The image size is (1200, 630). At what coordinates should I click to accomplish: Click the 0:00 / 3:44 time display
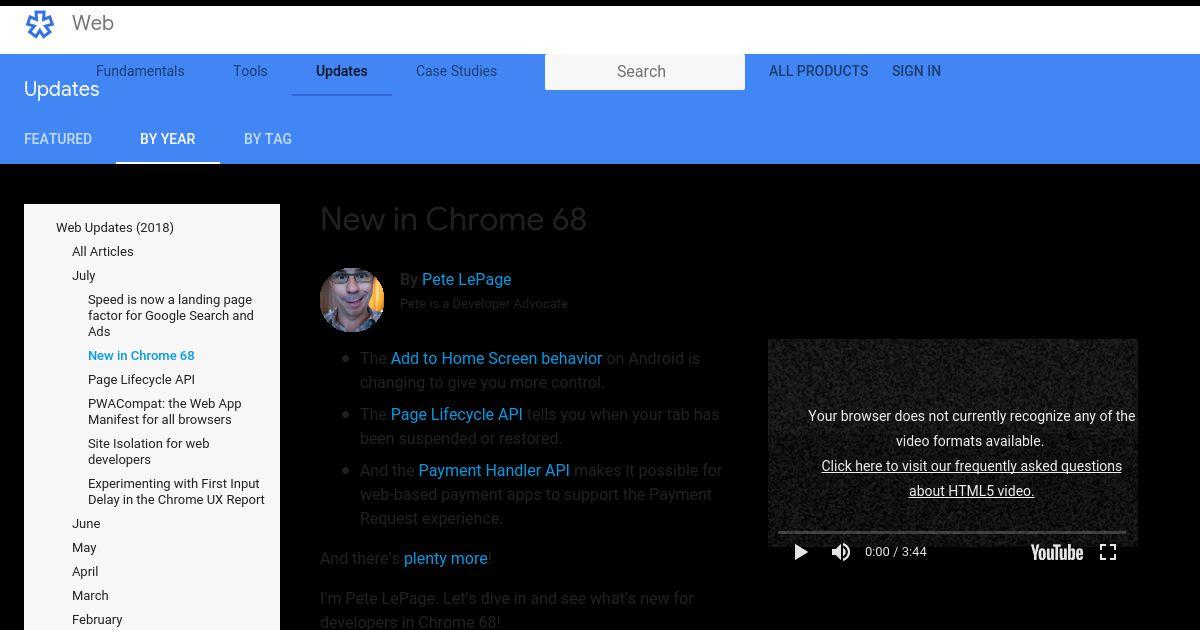(896, 552)
